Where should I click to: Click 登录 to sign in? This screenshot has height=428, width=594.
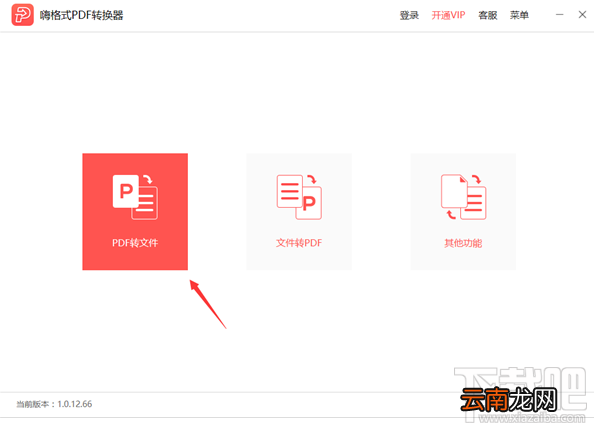(409, 15)
